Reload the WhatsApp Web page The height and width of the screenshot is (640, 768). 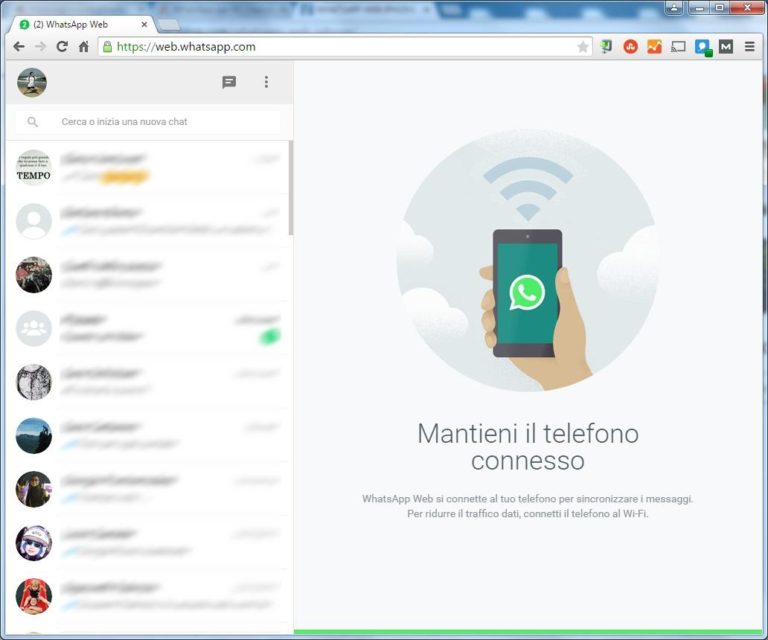point(62,47)
